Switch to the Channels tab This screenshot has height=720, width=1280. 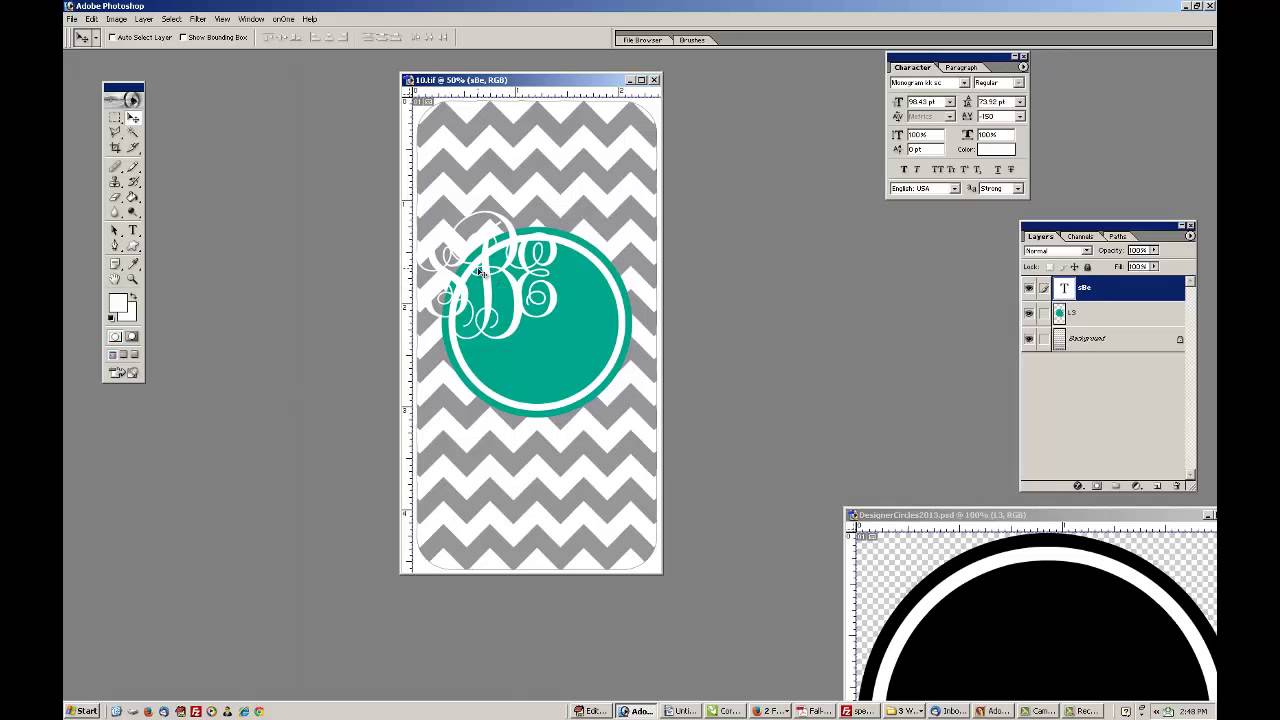coord(1080,237)
